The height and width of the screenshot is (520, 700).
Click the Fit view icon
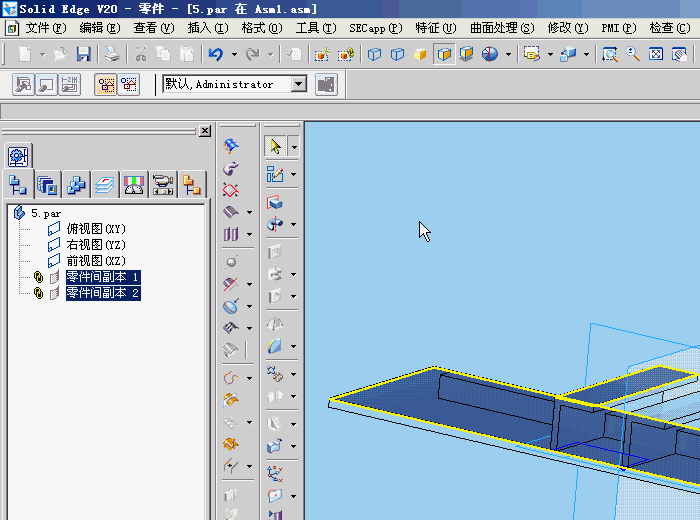click(656, 54)
